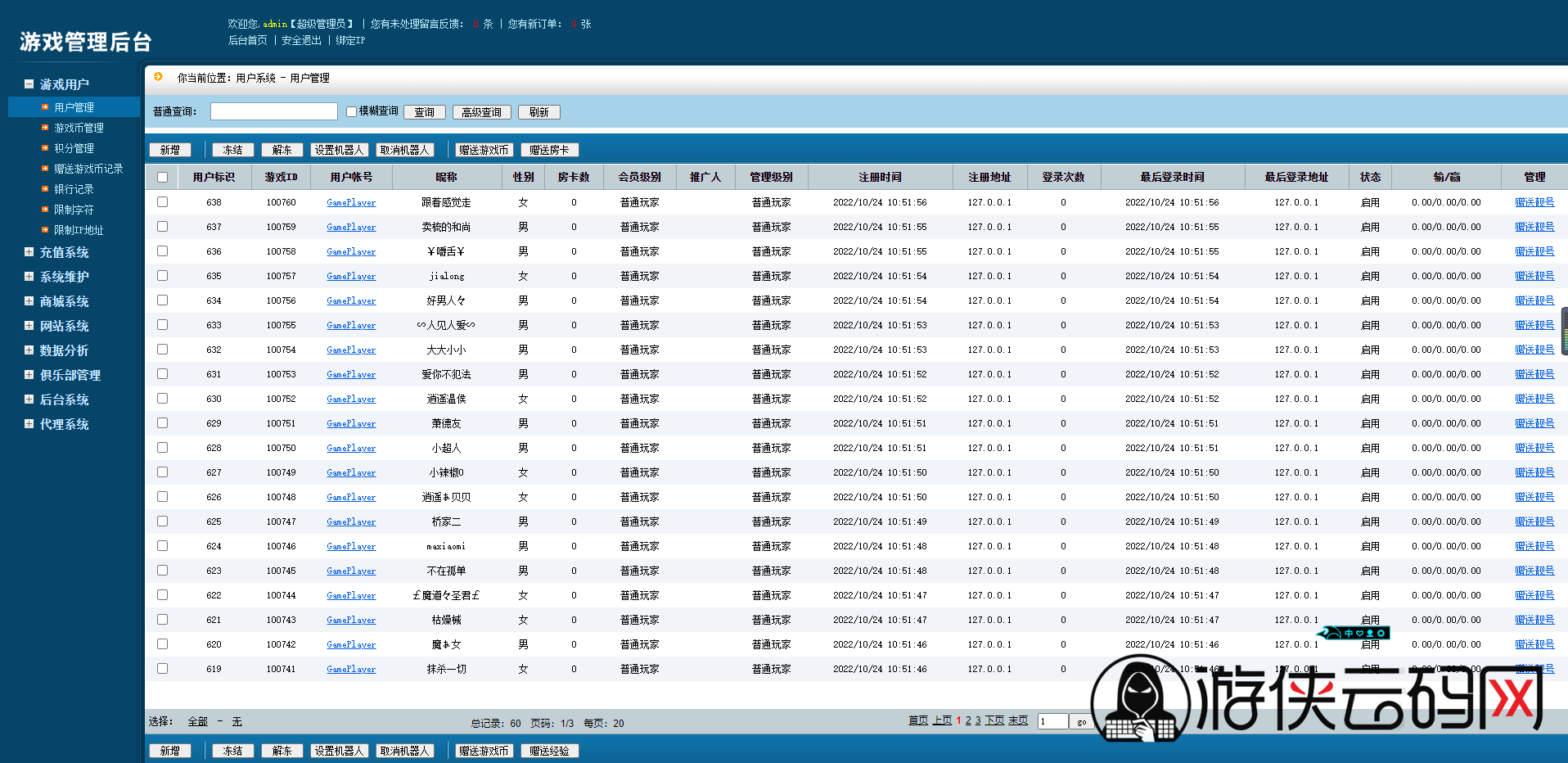Click 赠送靓号 for user 628
Viewport: 1568px width, 763px height.
1534,448
